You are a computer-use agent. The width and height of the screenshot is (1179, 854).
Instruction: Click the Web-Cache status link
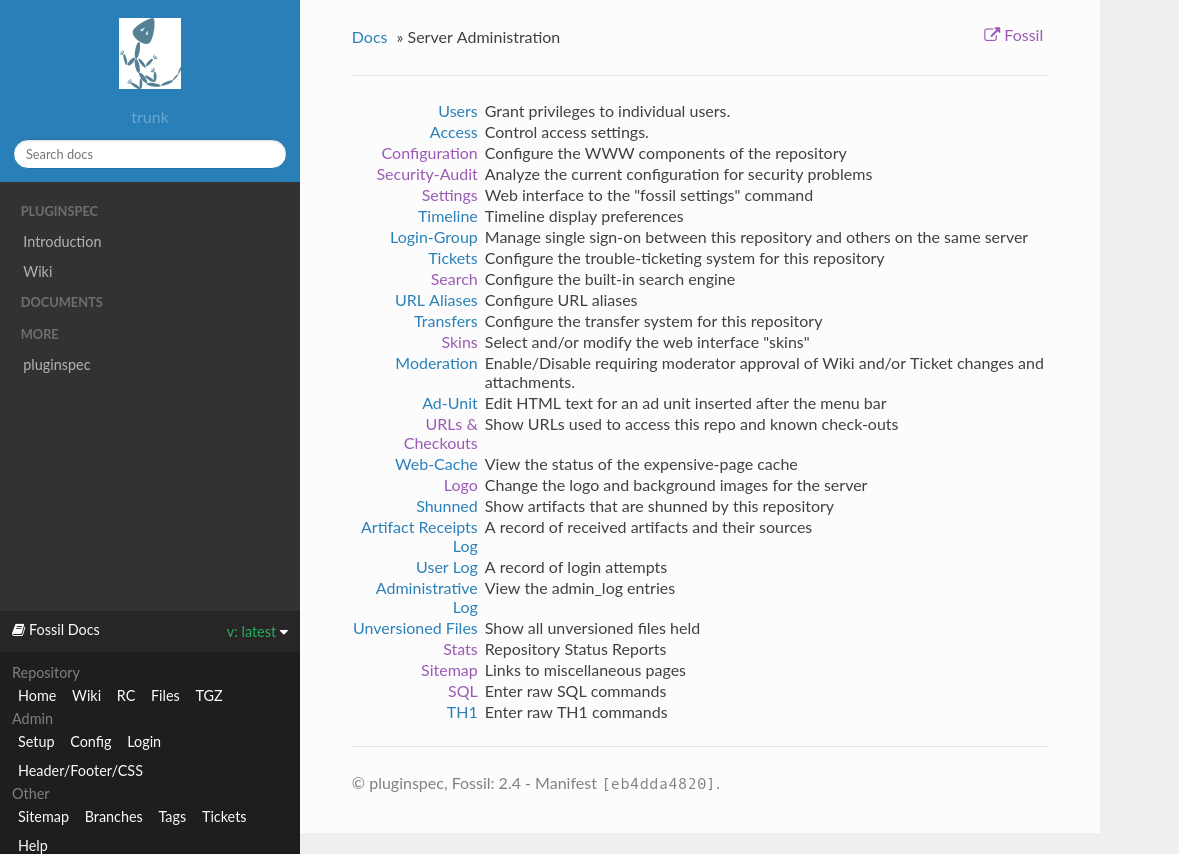436,465
